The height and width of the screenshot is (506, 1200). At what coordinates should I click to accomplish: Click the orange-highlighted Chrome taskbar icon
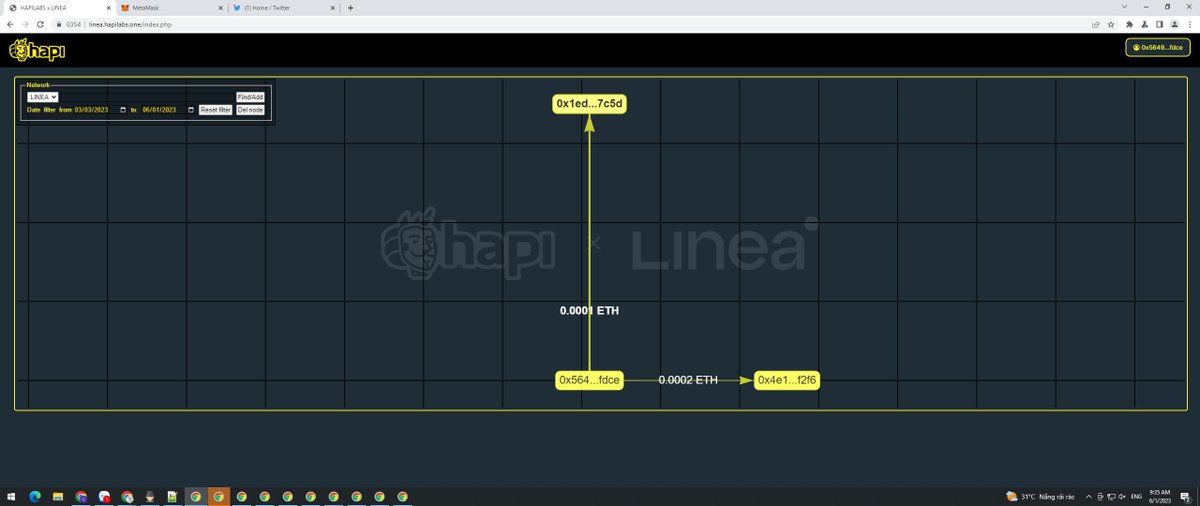(x=219, y=496)
